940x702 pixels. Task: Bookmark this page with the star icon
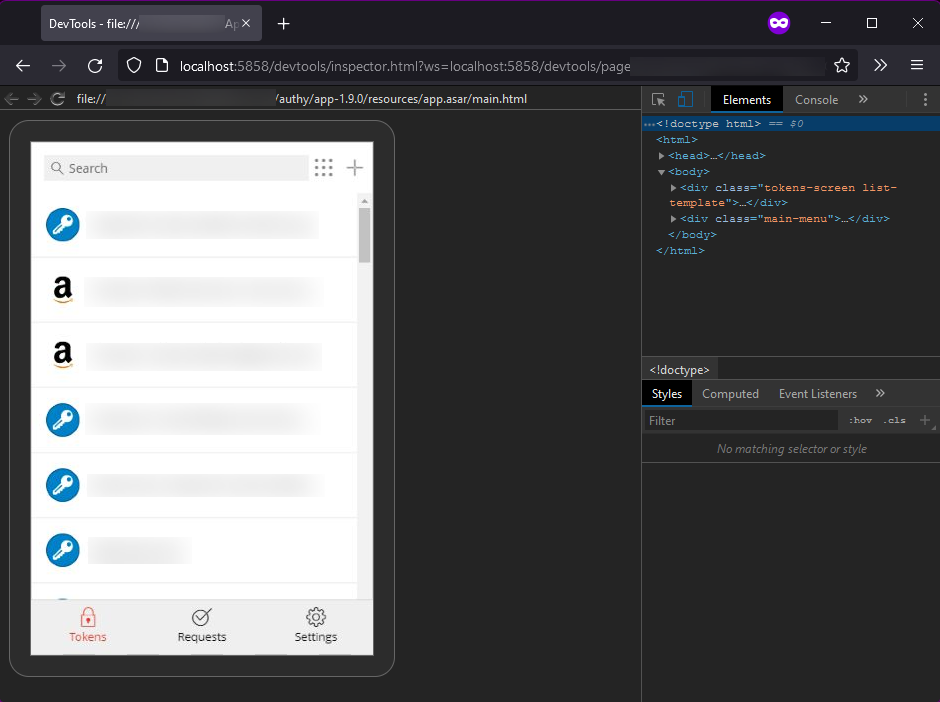[842, 66]
